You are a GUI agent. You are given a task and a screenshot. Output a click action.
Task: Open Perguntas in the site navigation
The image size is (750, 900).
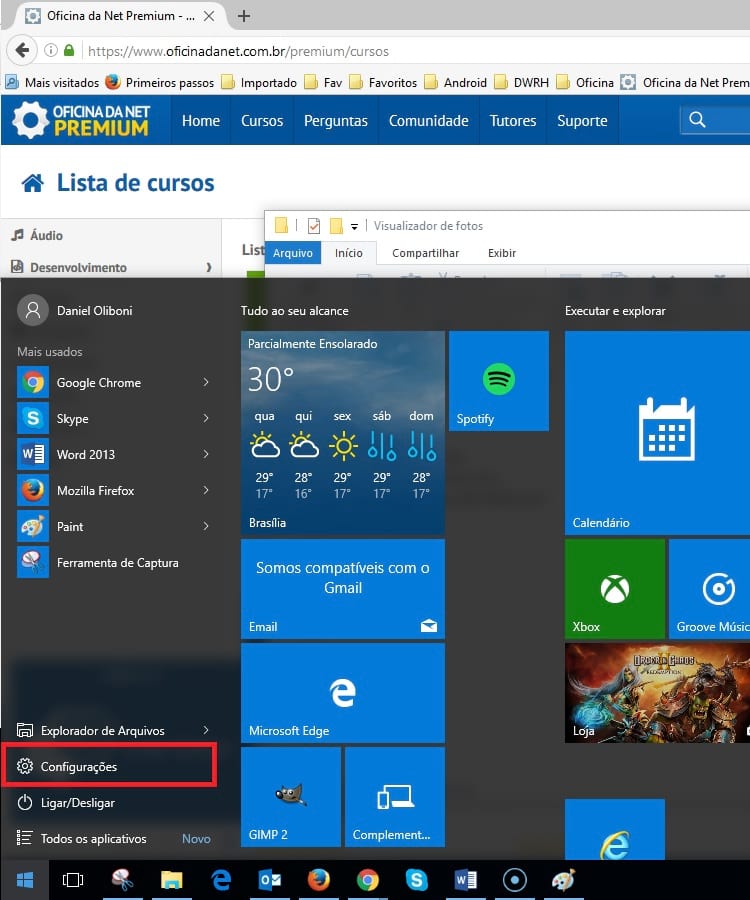click(336, 121)
